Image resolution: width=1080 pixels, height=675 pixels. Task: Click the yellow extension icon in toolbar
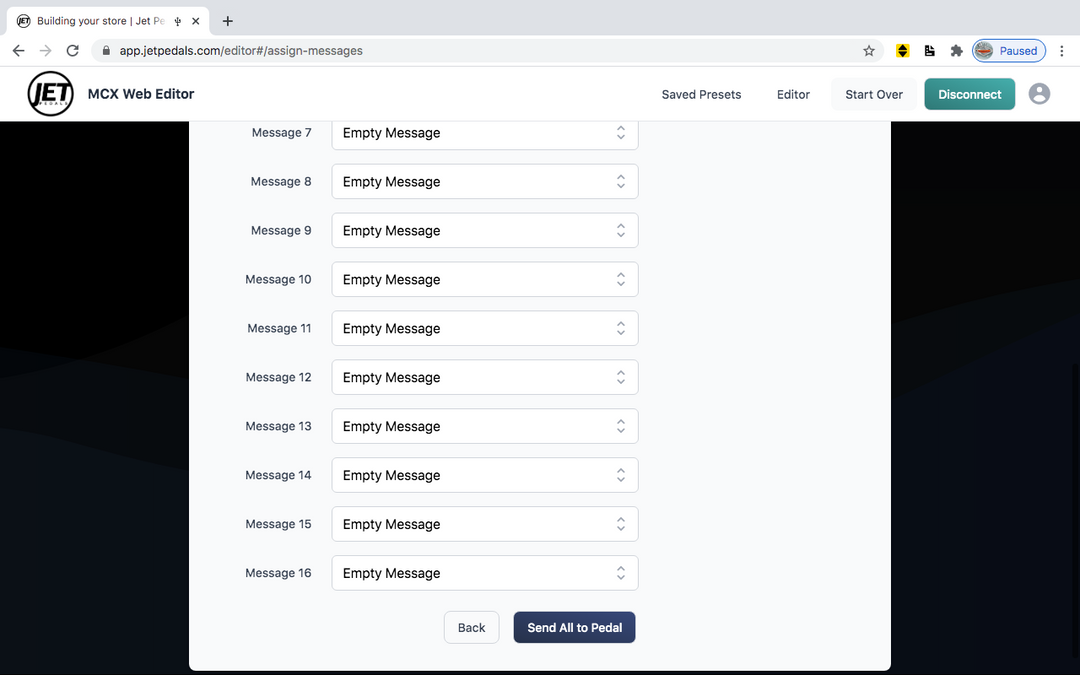903,51
